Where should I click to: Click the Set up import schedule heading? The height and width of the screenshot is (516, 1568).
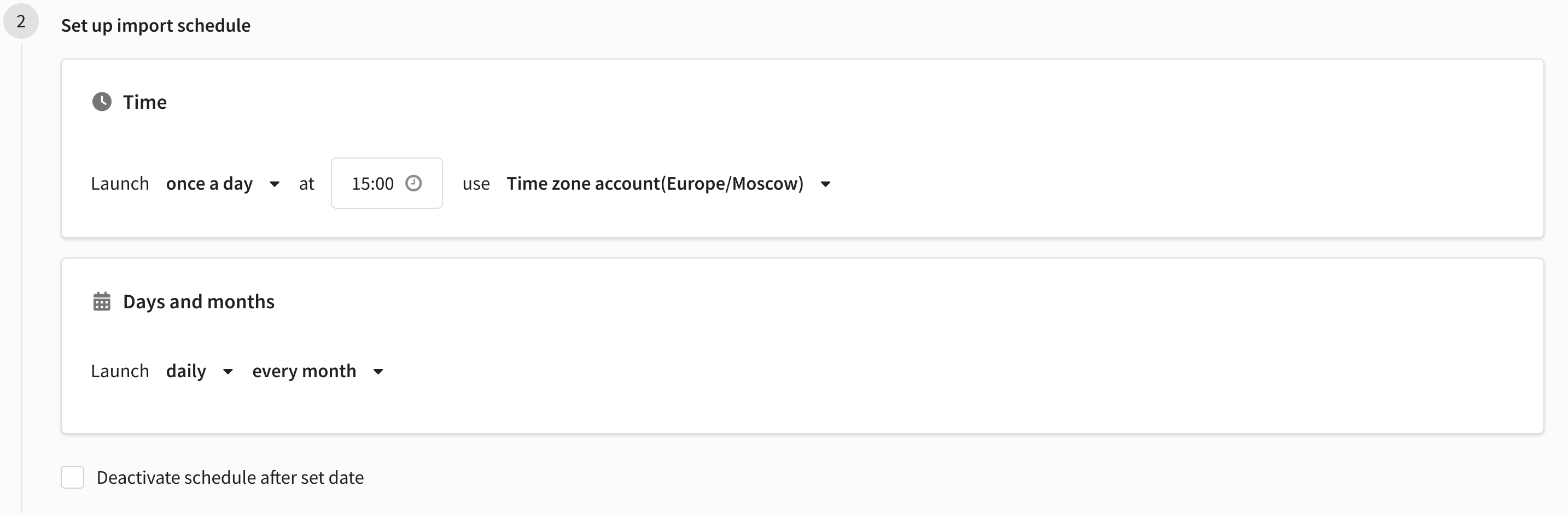[x=156, y=25]
